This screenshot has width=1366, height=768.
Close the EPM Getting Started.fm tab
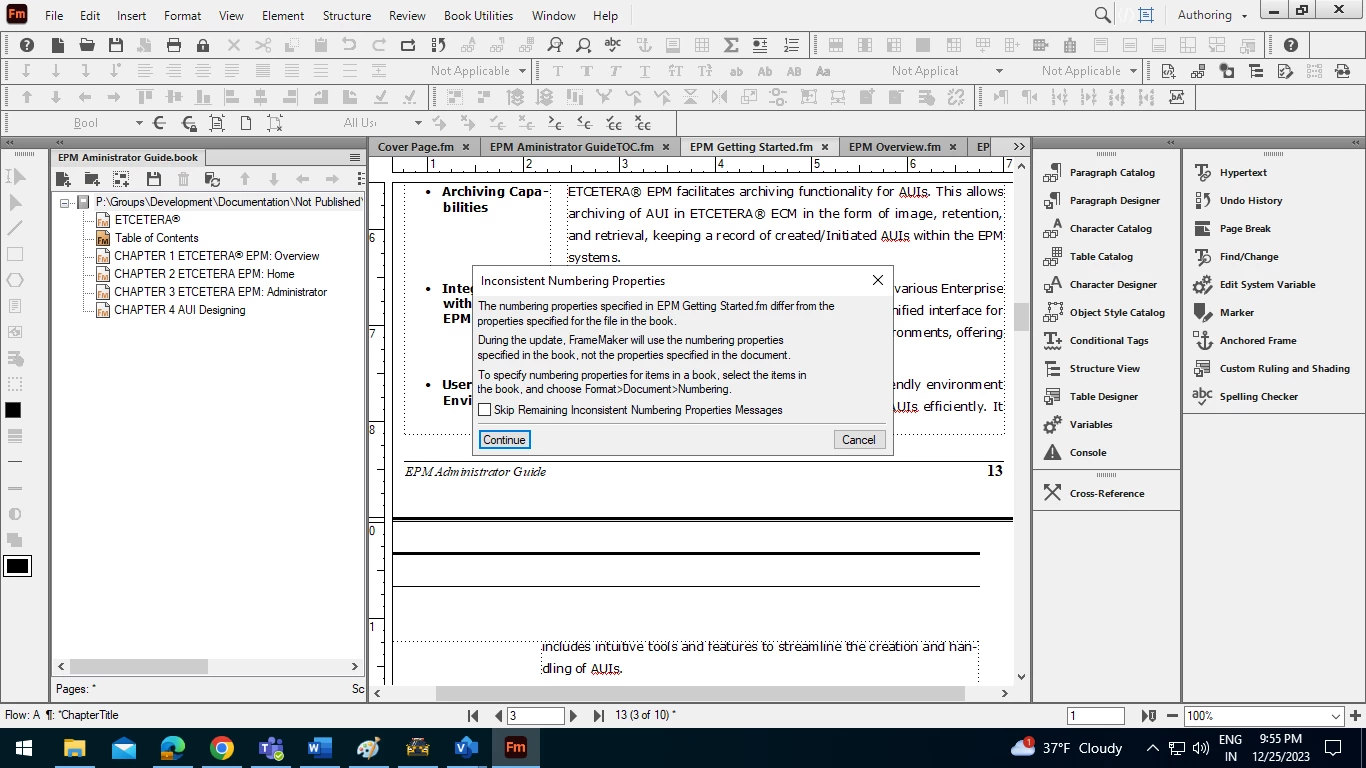tap(825, 147)
